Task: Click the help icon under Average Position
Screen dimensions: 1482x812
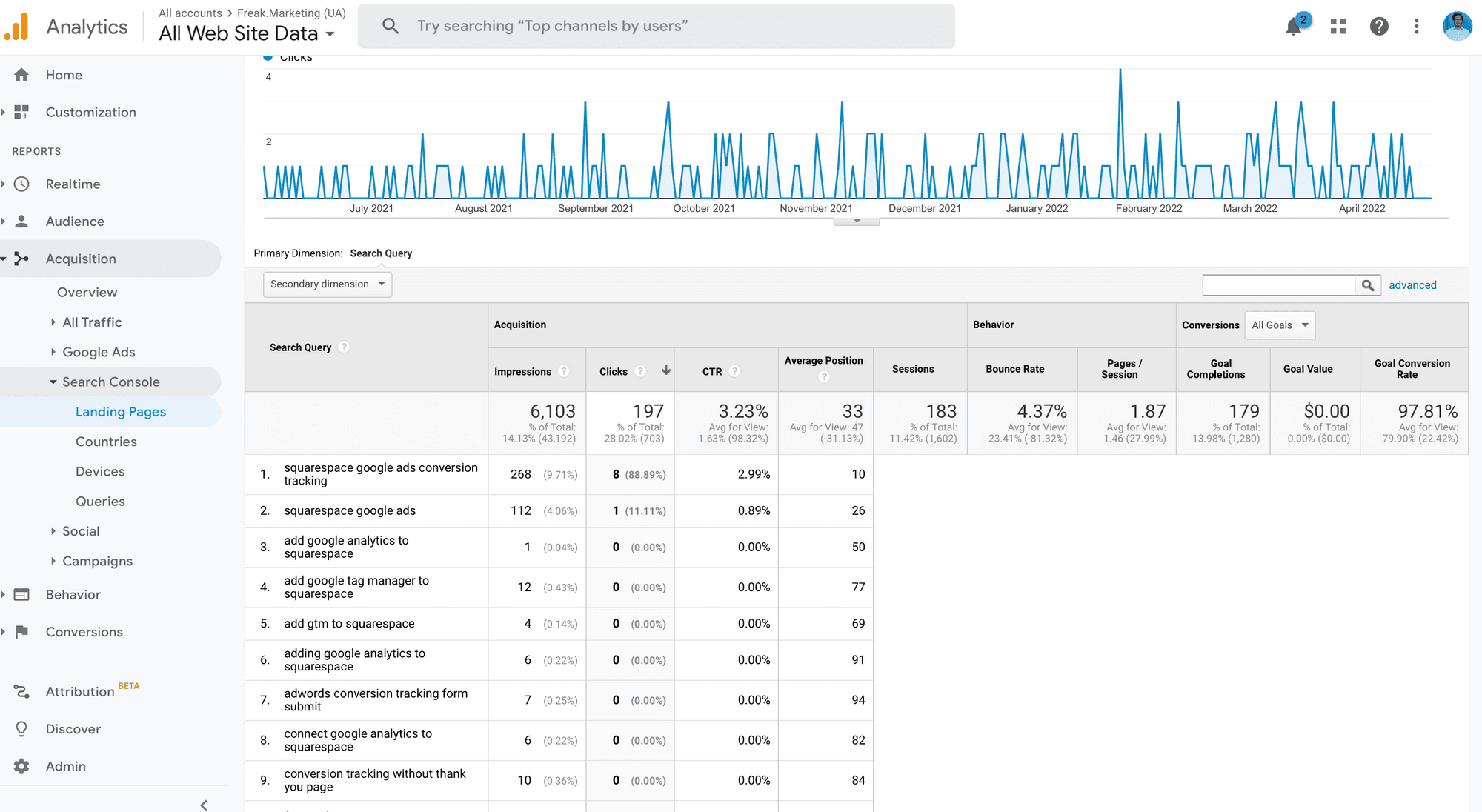Action: (824, 376)
